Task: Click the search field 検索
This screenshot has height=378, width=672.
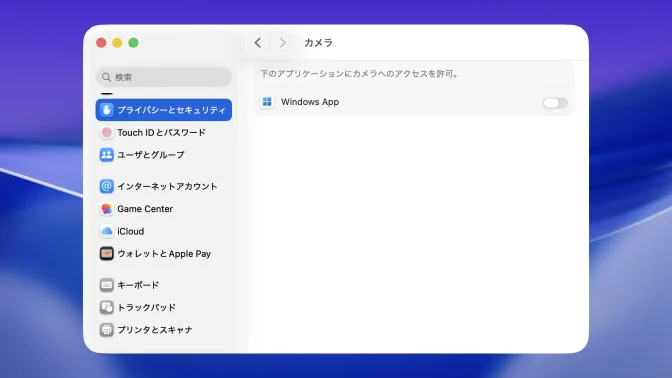Action: (x=164, y=77)
